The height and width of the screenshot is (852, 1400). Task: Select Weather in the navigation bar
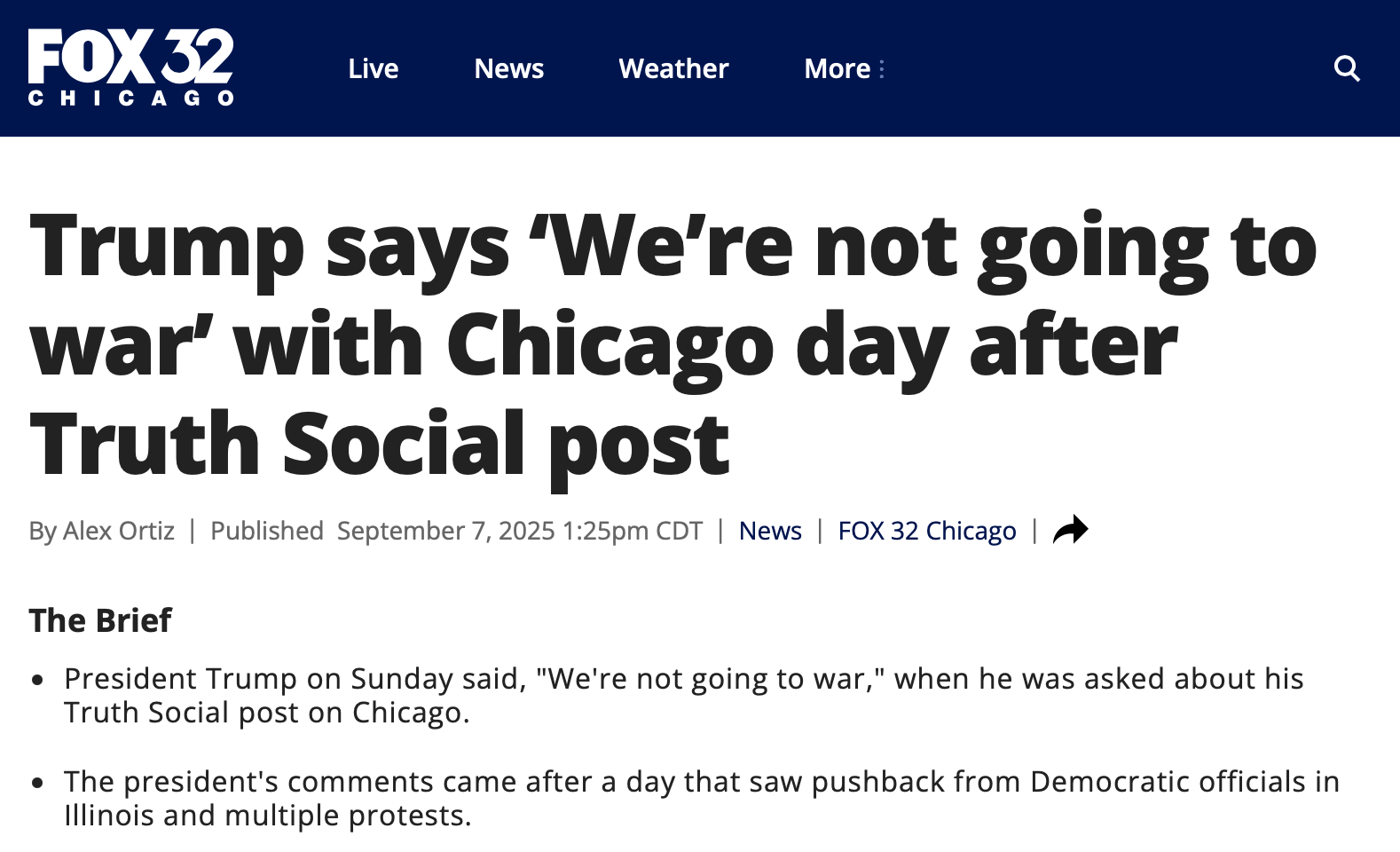(x=673, y=68)
